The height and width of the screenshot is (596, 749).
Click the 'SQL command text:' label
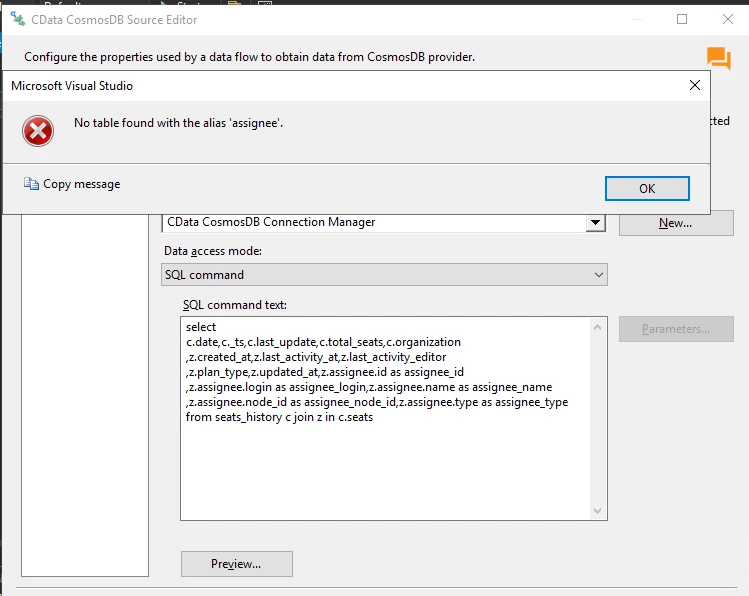[x=235, y=305]
